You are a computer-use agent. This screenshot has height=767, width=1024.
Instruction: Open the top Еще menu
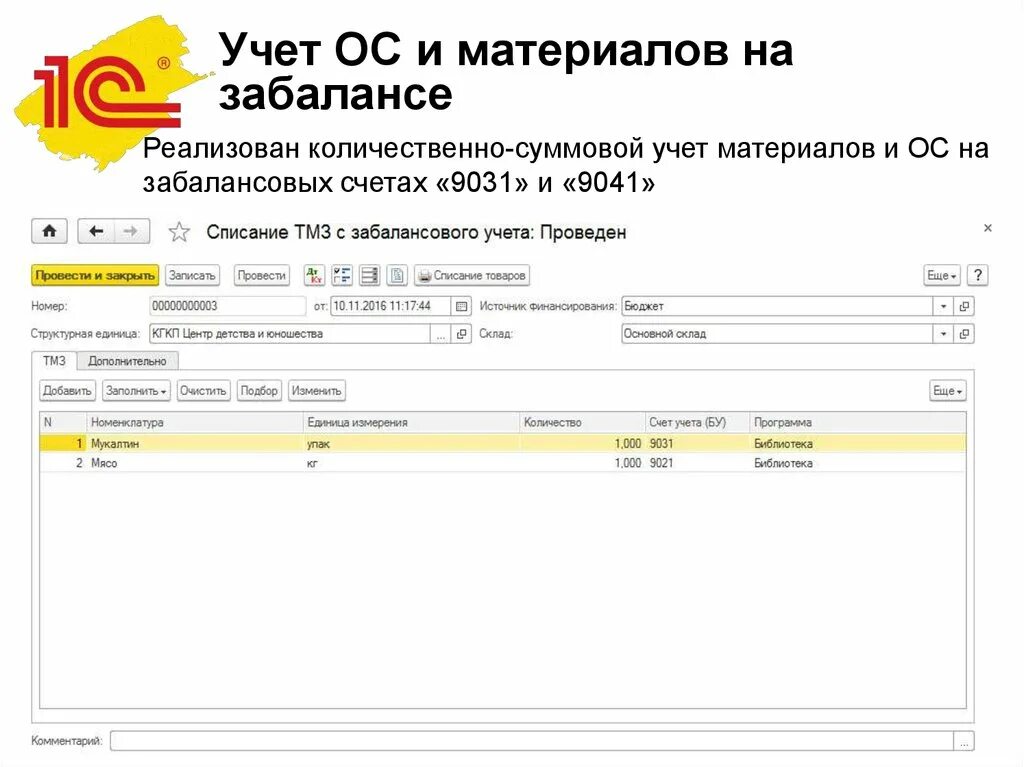(x=942, y=276)
